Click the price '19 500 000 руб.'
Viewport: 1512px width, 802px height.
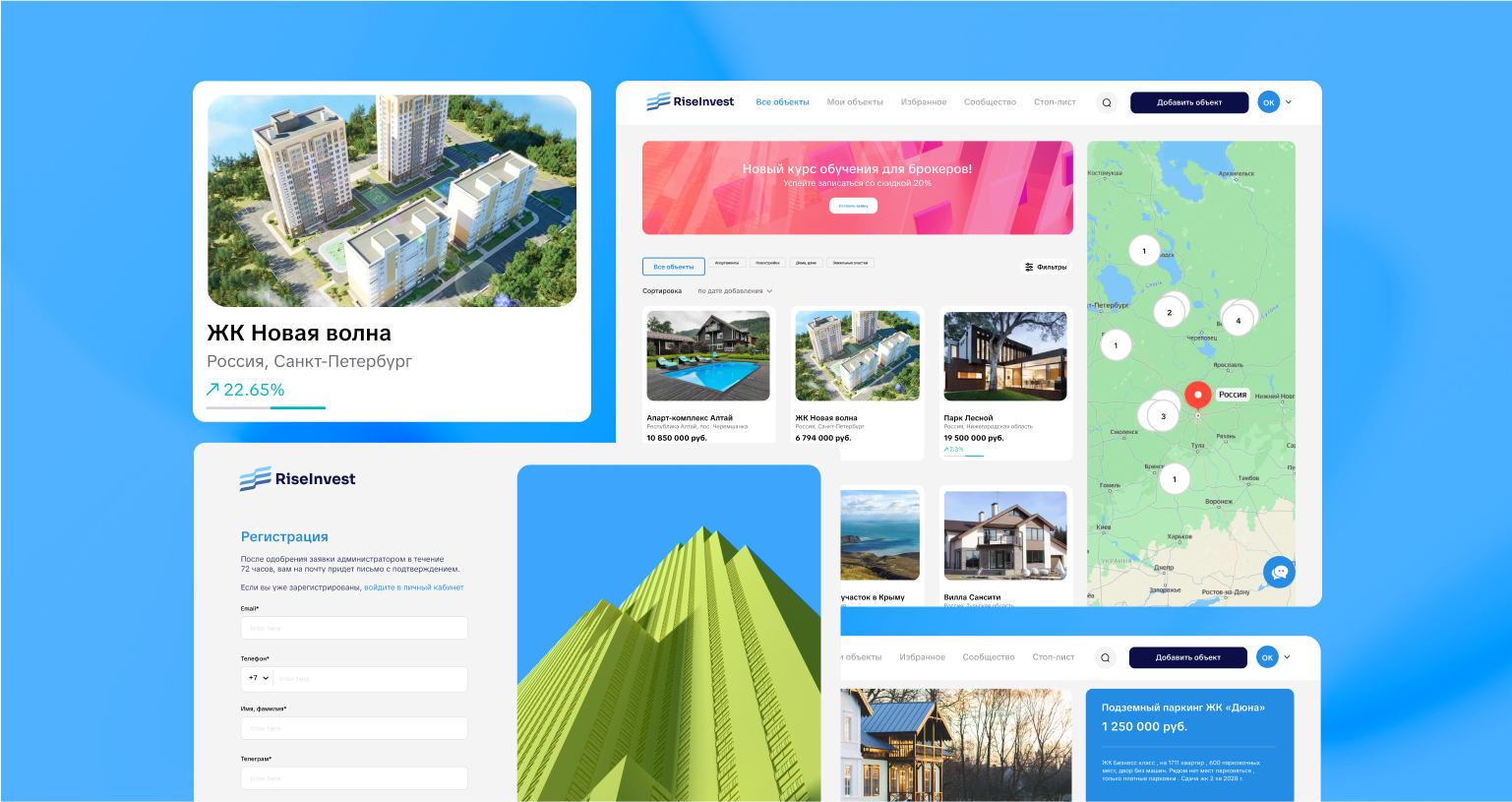[x=974, y=438]
